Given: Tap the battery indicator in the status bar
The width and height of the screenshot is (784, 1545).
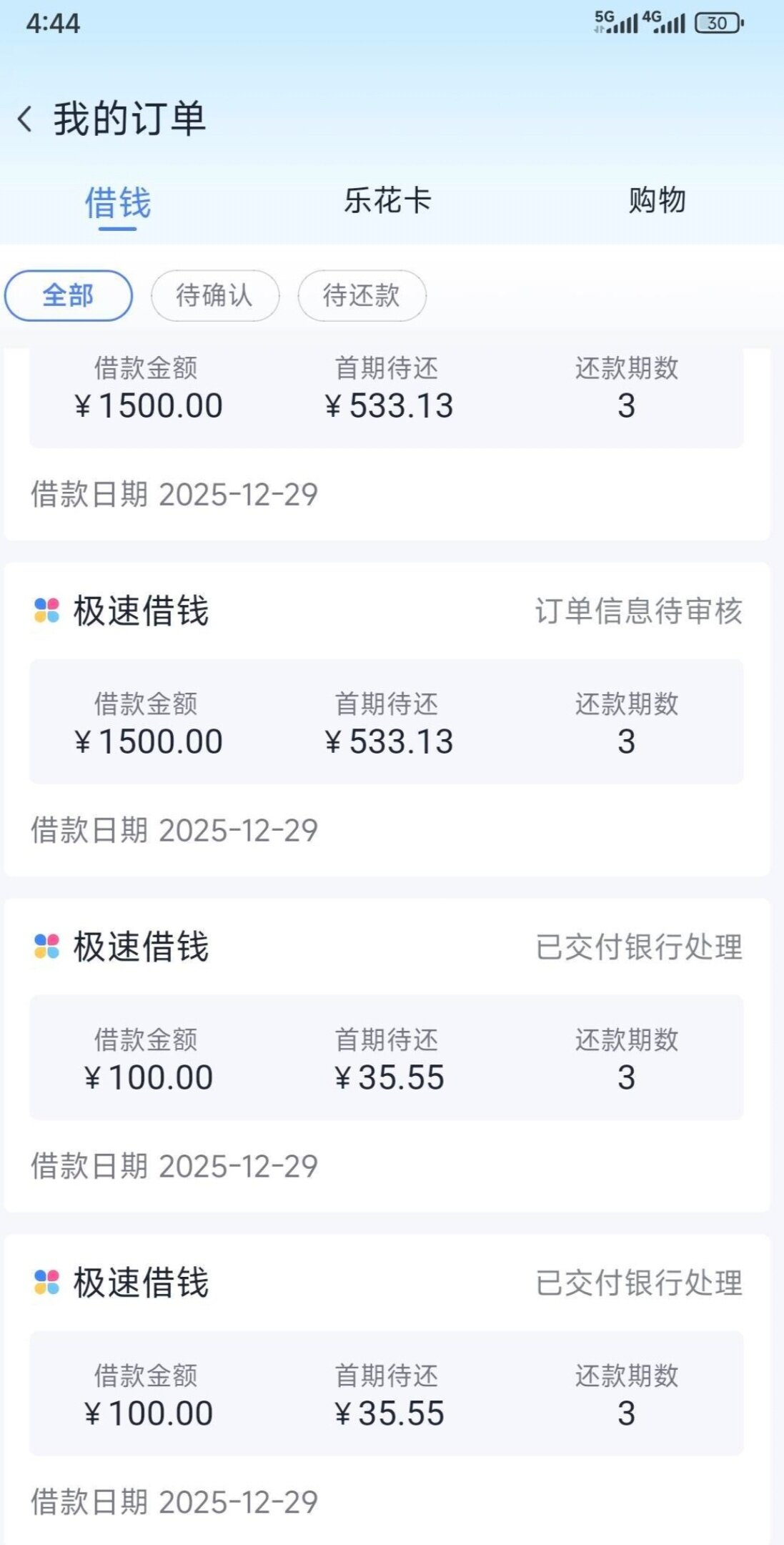Looking at the screenshot, I should tap(719, 24).
